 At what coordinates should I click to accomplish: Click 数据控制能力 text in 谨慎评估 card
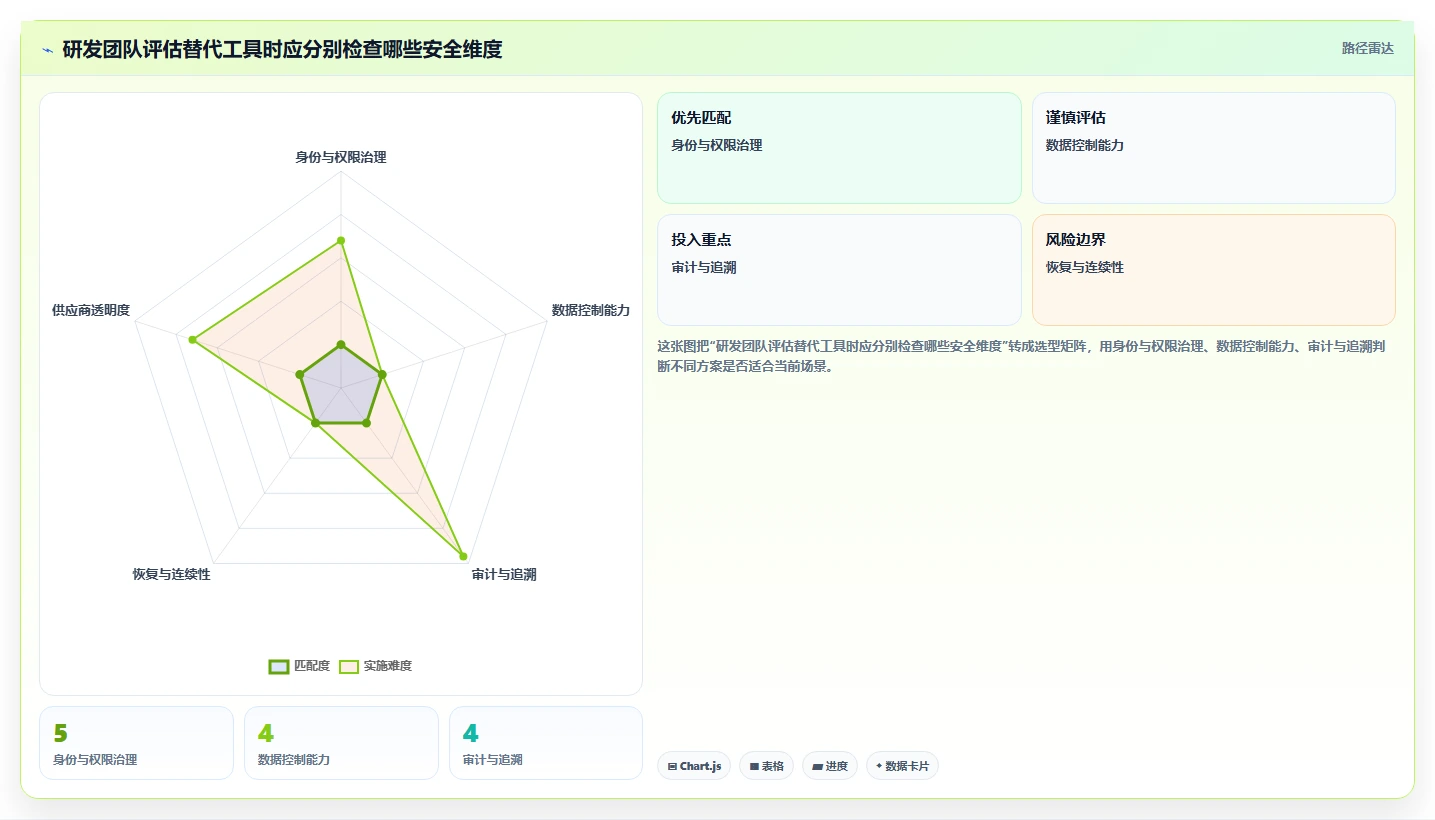(x=1085, y=145)
